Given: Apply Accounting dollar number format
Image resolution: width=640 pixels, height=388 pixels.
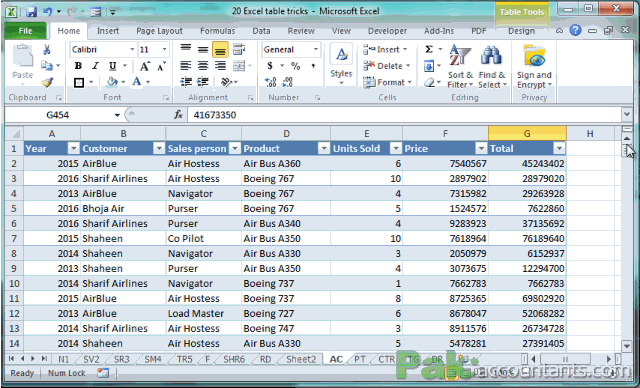Looking at the screenshot, I should tap(270, 66).
